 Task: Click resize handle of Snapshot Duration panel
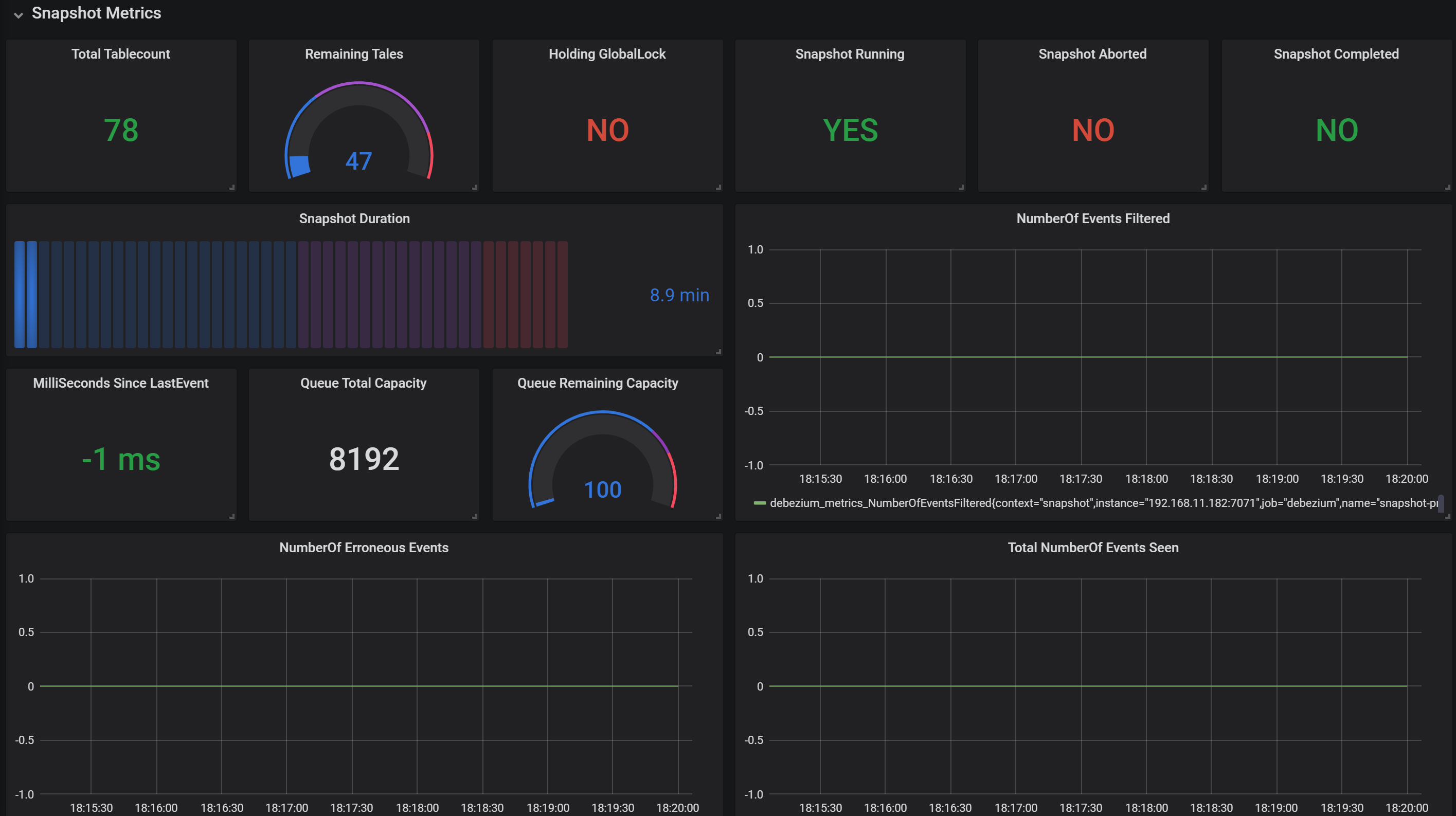718,352
